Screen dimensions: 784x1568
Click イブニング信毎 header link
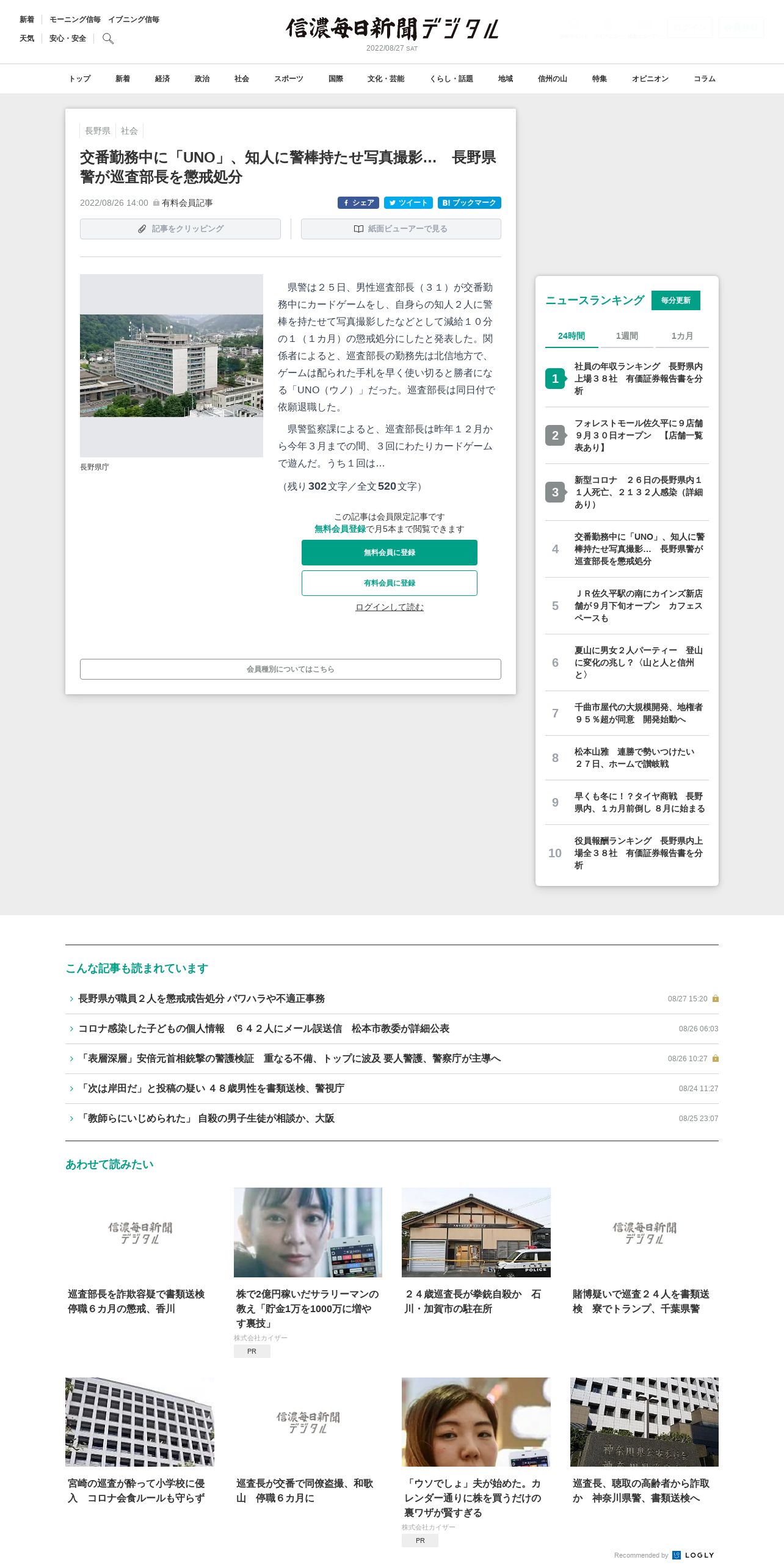(x=134, y=20)
